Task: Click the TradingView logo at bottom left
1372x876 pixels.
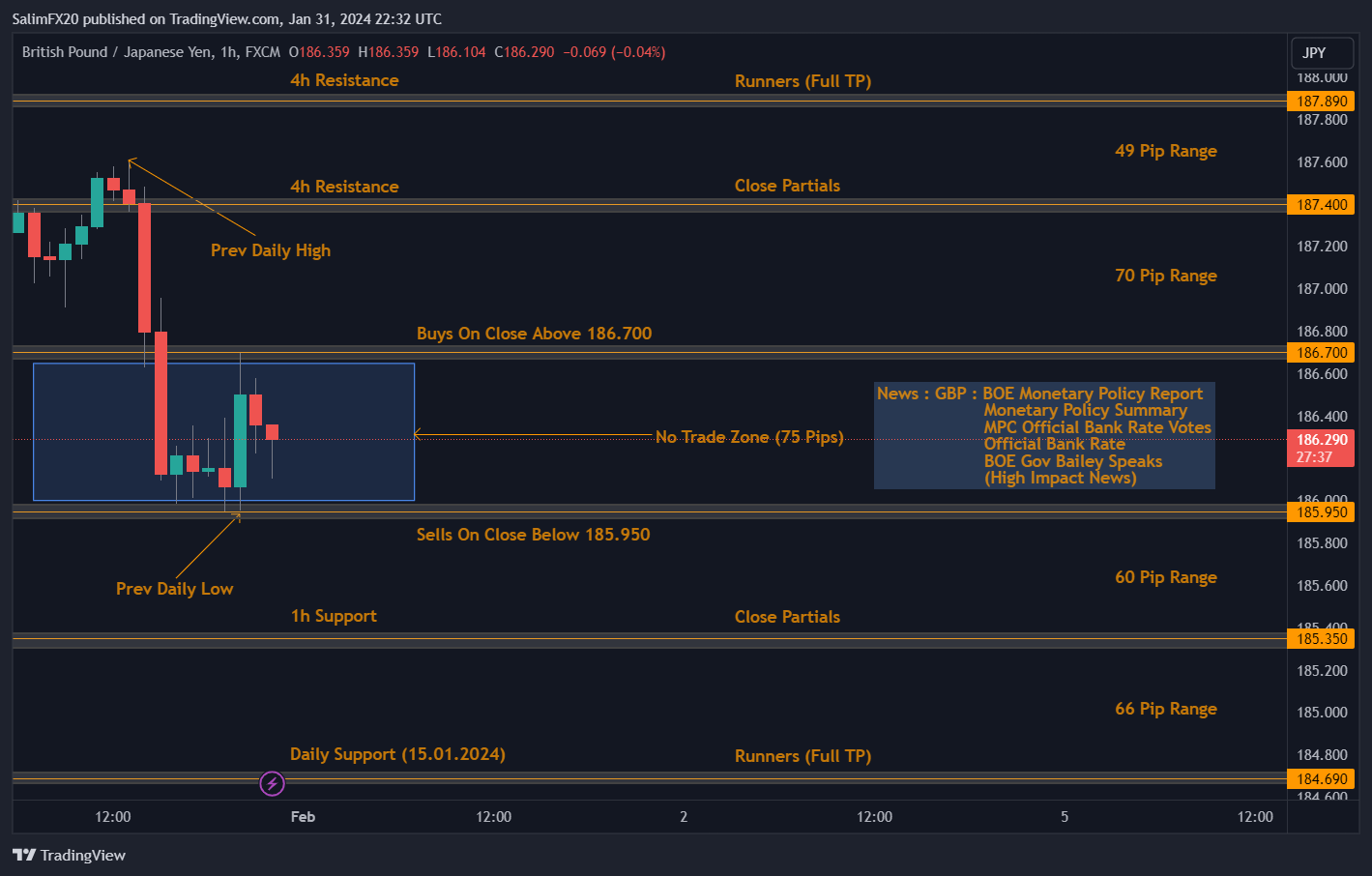Action: pos(69,855)
